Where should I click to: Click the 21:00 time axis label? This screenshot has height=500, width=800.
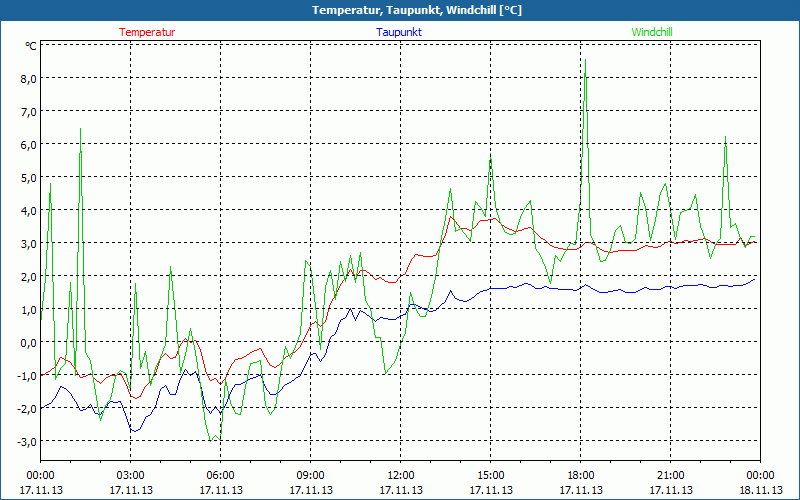click(670, 476)
